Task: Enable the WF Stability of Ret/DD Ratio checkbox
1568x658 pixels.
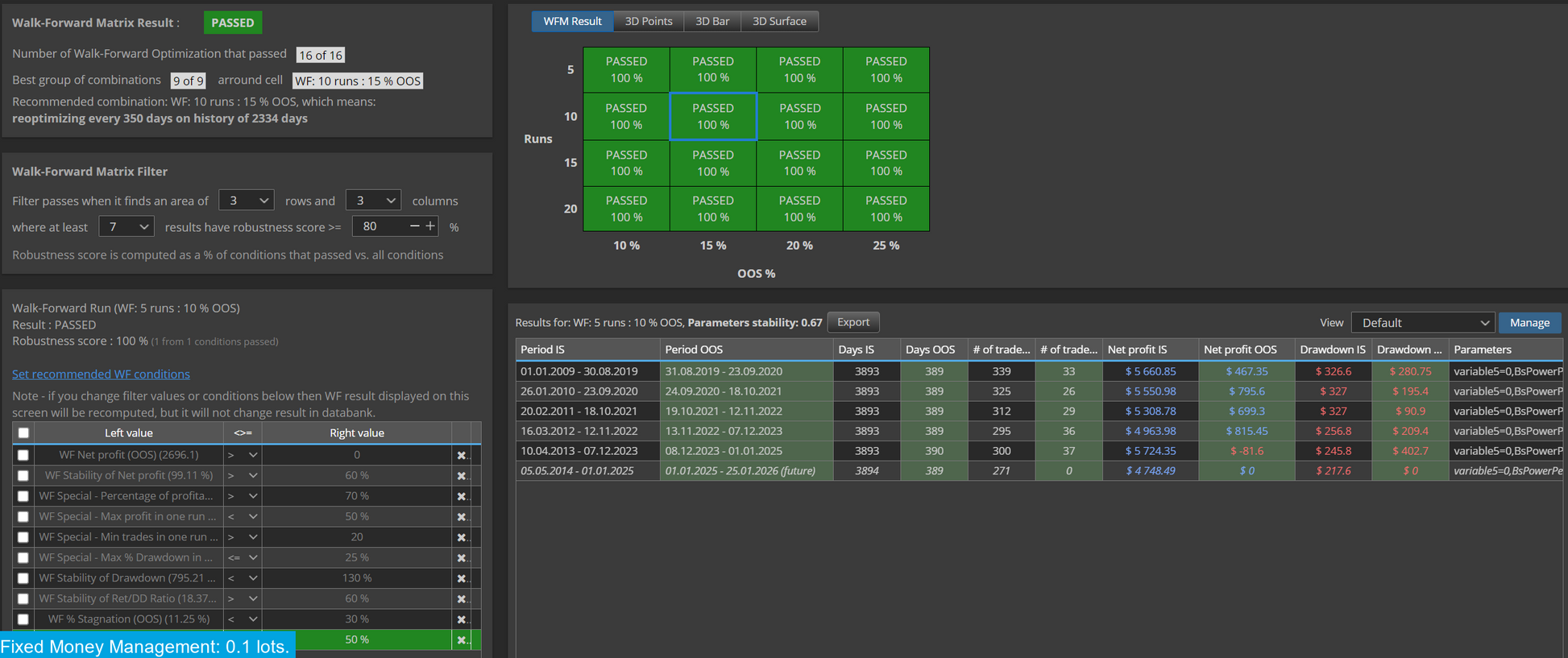Action: point(23,598)
